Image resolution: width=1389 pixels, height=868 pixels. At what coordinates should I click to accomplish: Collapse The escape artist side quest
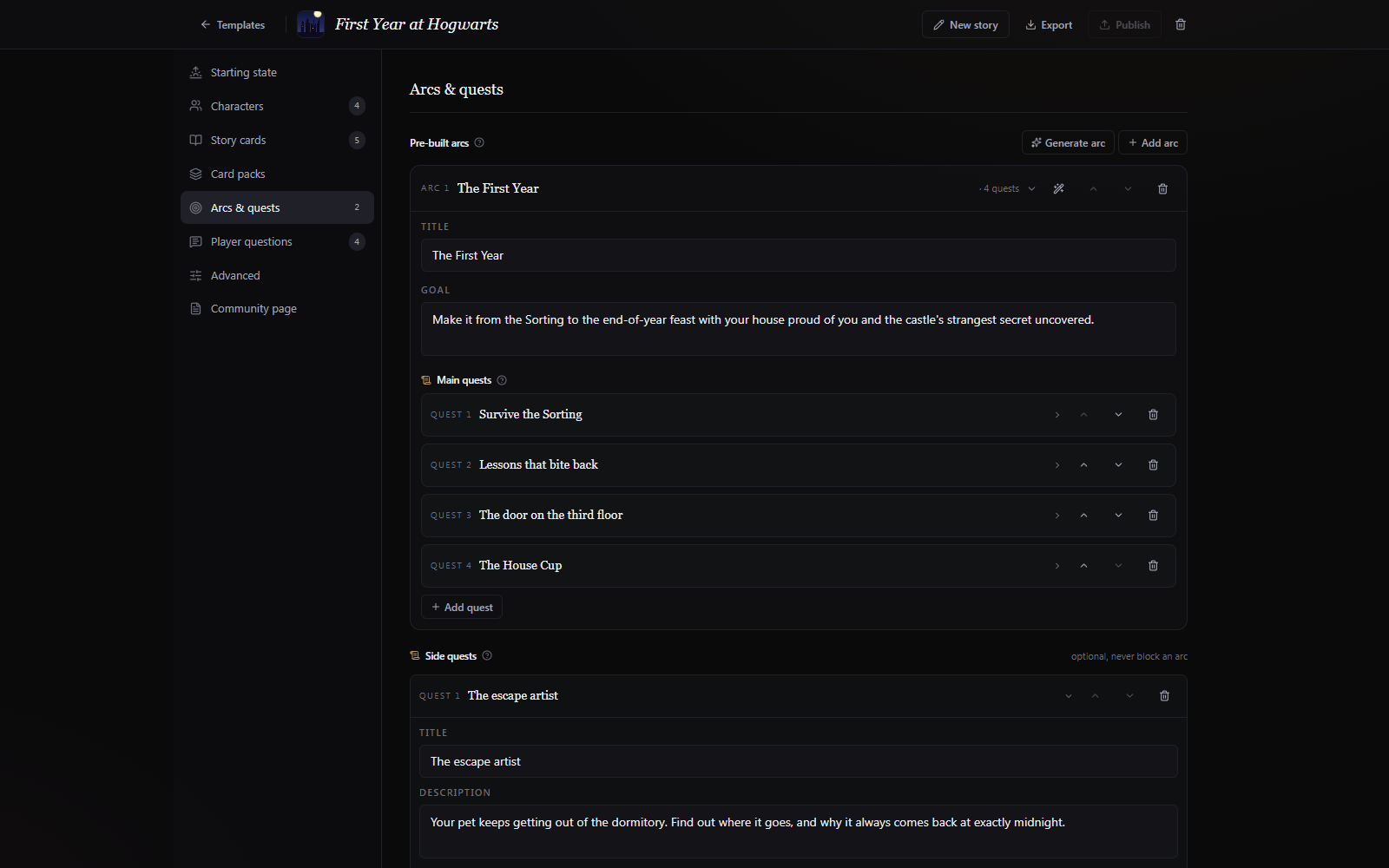1069,696
